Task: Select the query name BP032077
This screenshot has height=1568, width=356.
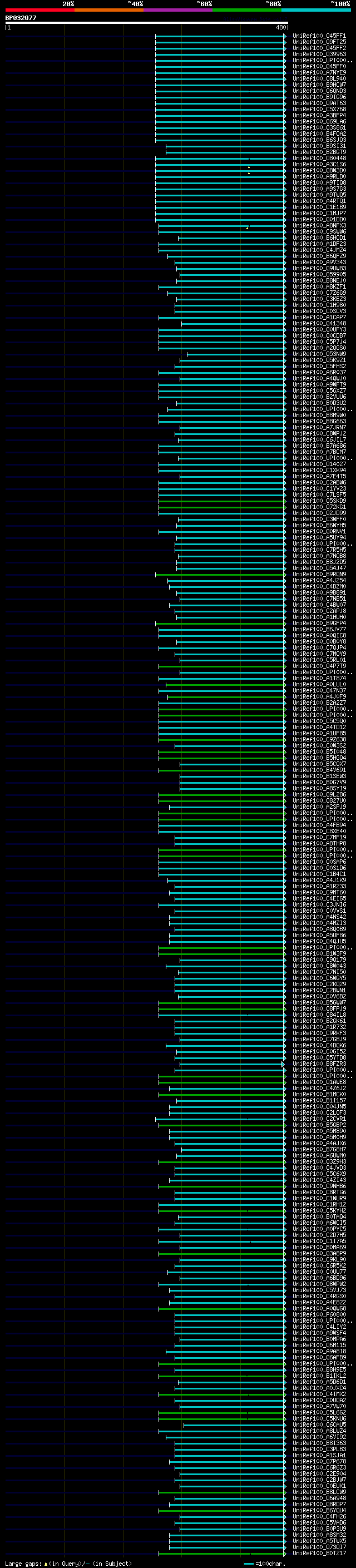Action: tap(21, 18)
